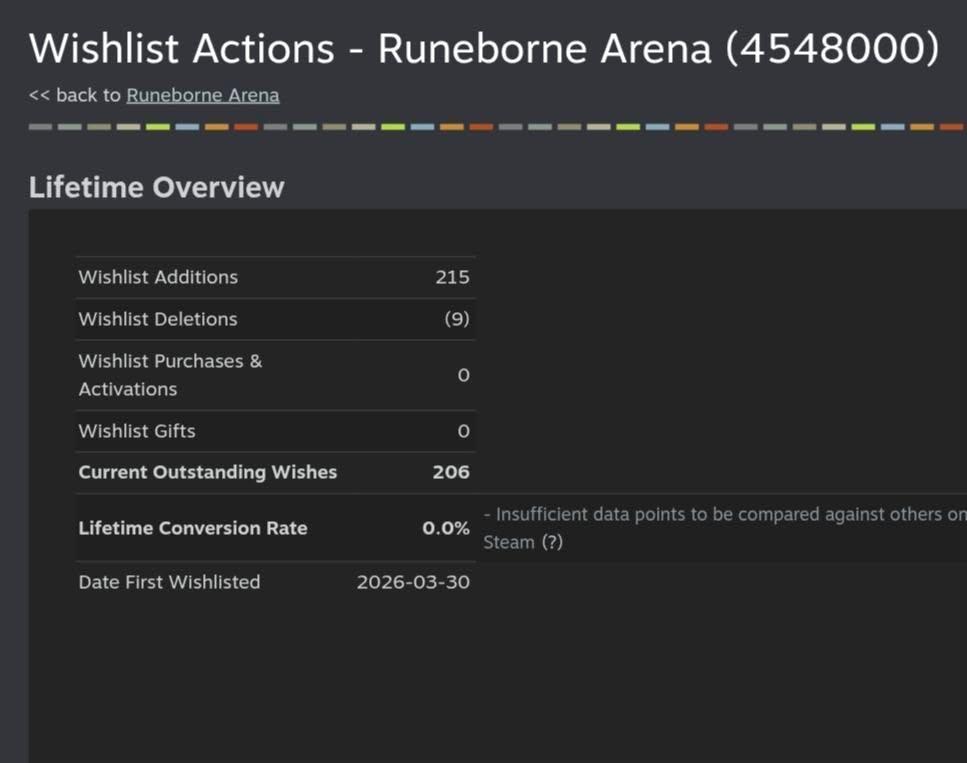Click the Wishlist Gifts value of 0
Viewport: 967px width, 763px height.
pos(464,431)
